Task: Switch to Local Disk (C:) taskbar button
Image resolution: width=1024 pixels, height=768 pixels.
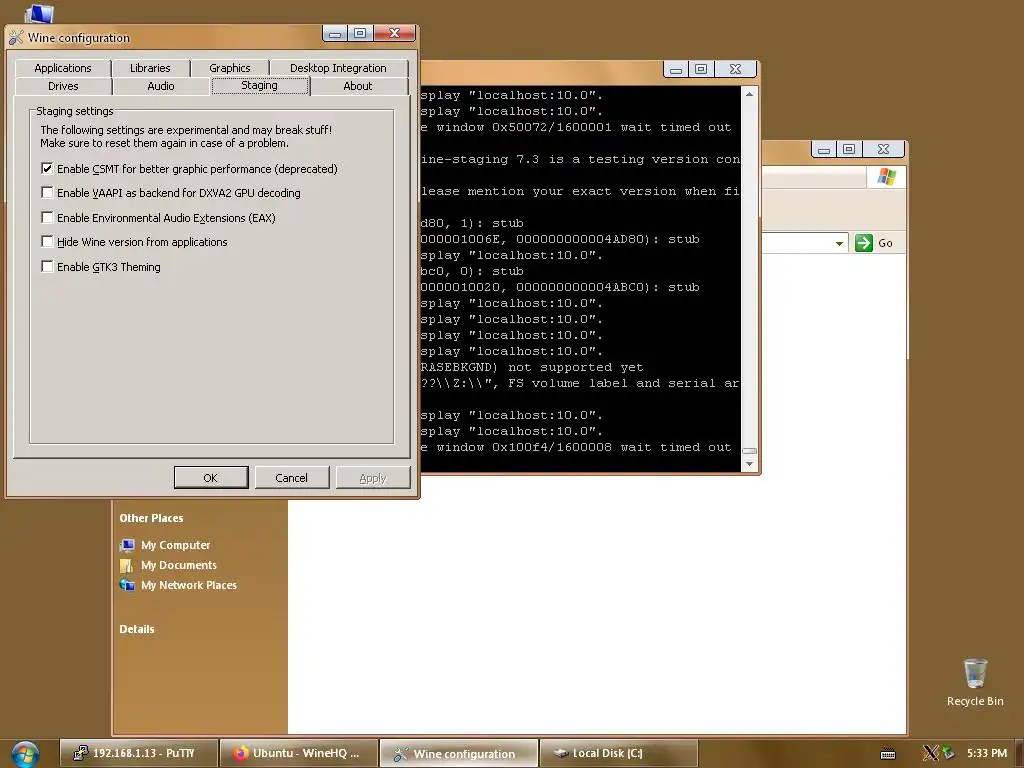Action: pos(618,754)
